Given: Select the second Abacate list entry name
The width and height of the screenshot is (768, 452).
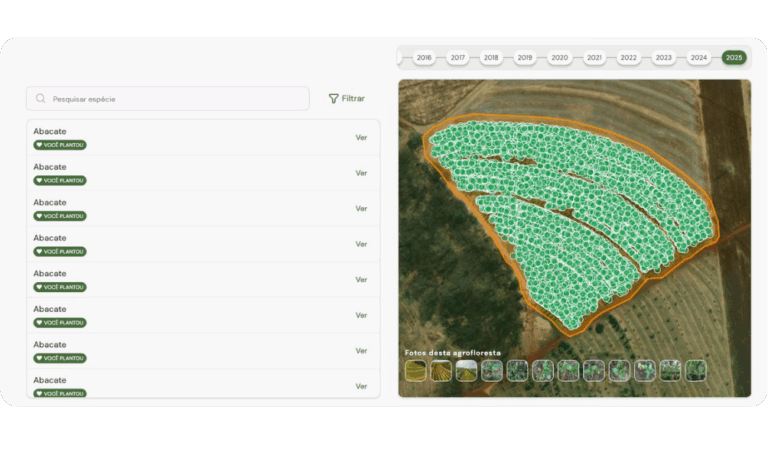Looking at the screenshot, I should pos(50,167).
